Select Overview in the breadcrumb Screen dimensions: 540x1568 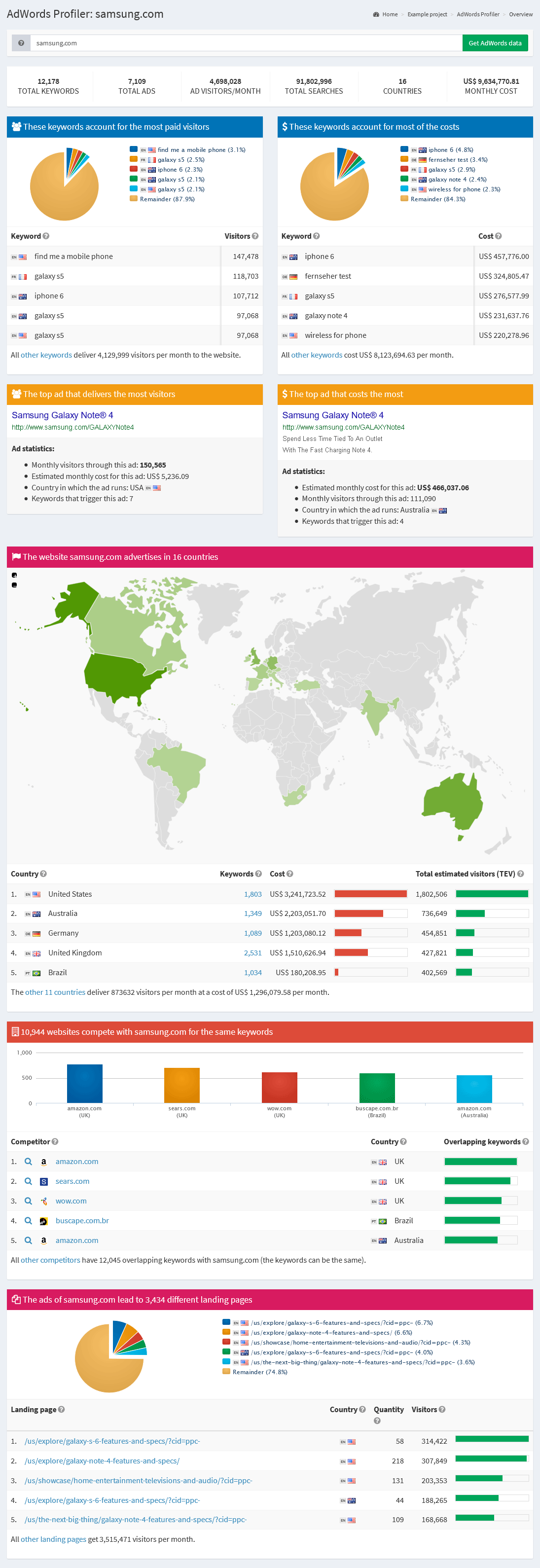coord(521,15)
